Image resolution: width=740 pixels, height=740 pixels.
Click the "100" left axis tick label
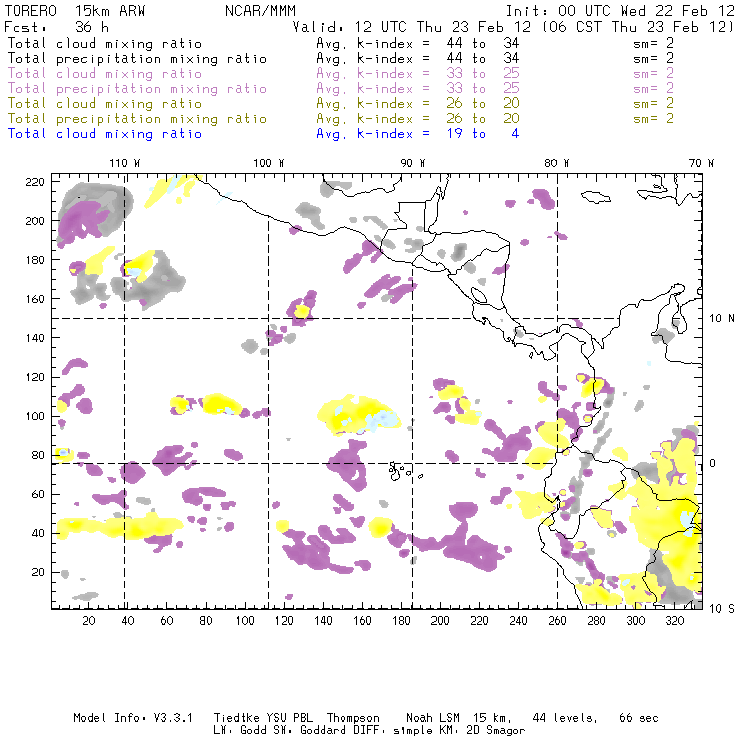tap(35, 416)
